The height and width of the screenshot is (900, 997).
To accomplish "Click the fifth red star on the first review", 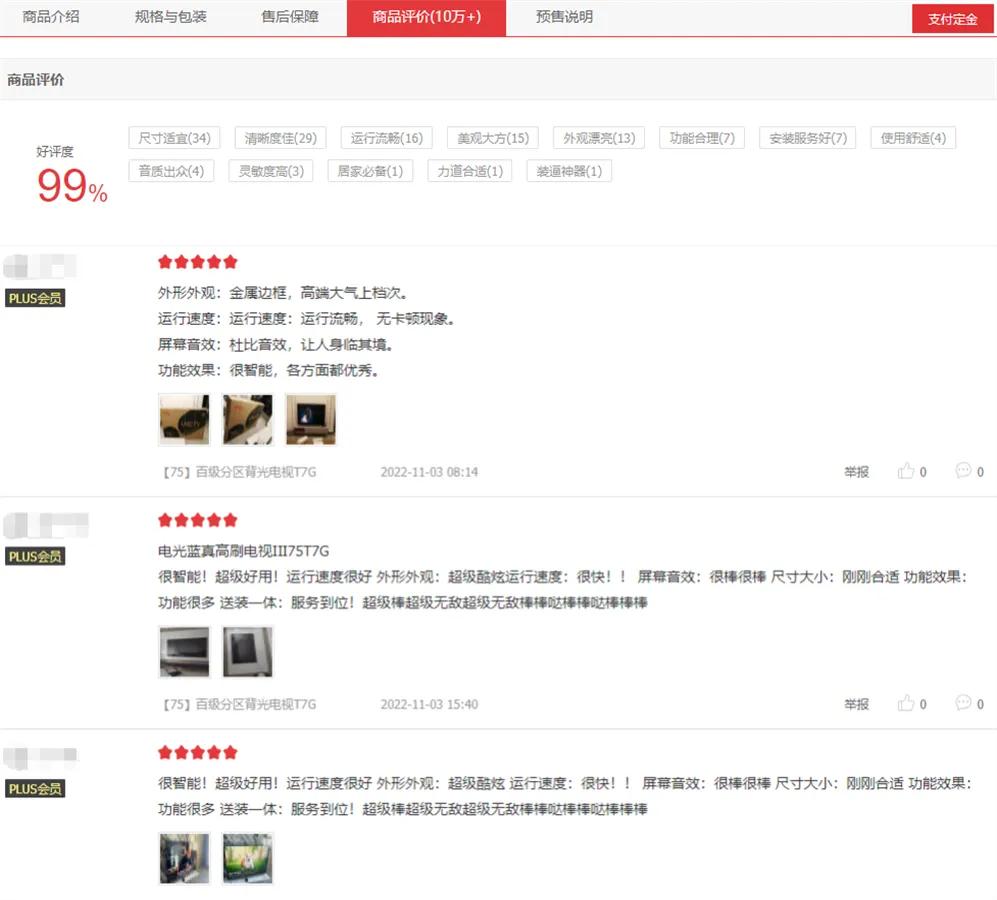I will (x=230, y=261).
